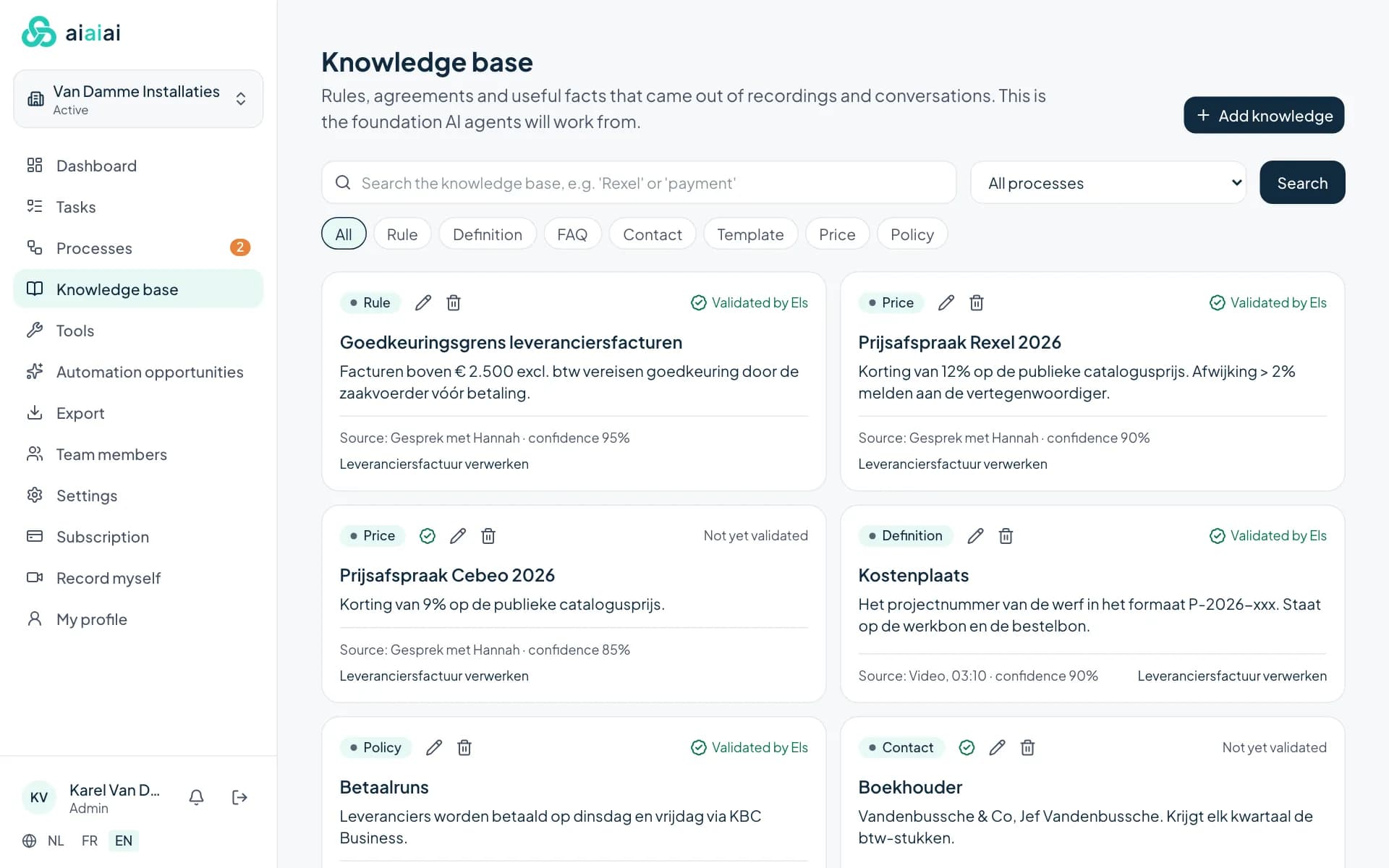Switch language to FR

click(90, 841)
